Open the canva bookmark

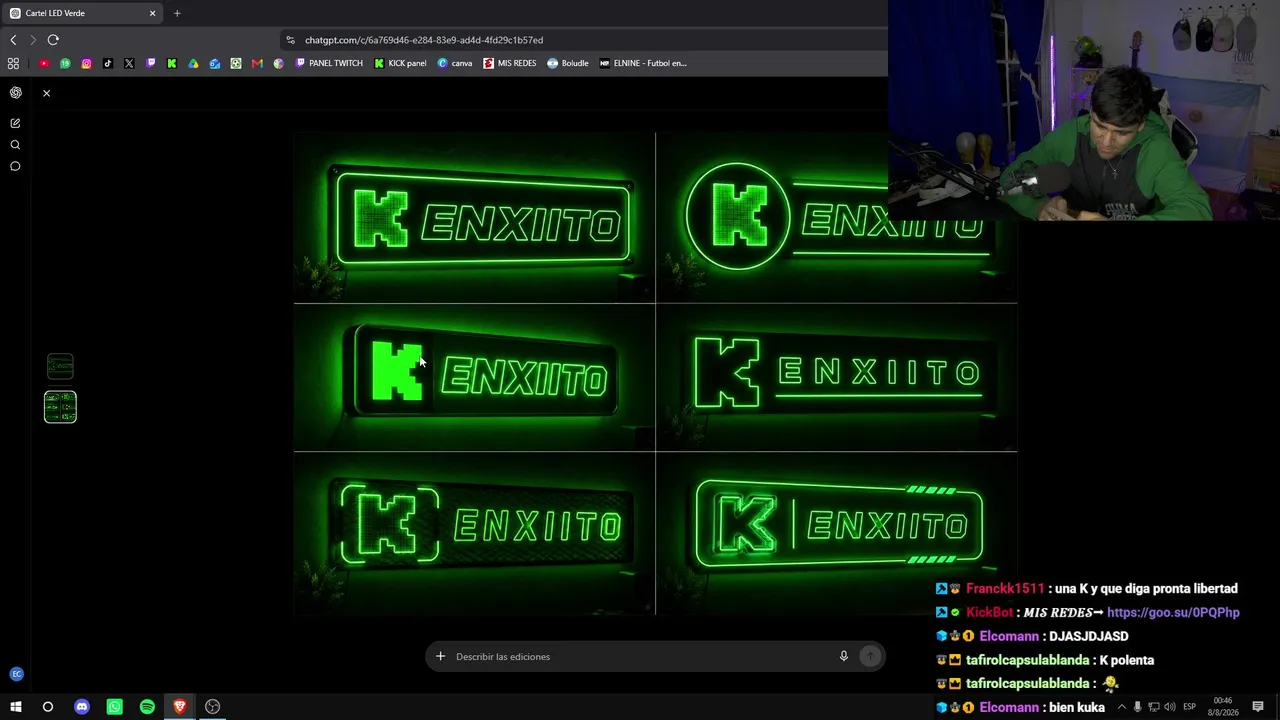pyautogui.click(x=455, y=63)
